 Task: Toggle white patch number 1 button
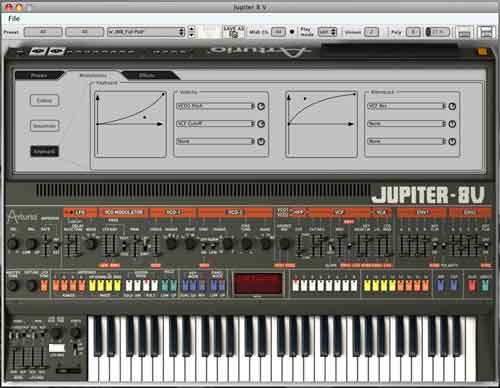click(x=296, y=285)
